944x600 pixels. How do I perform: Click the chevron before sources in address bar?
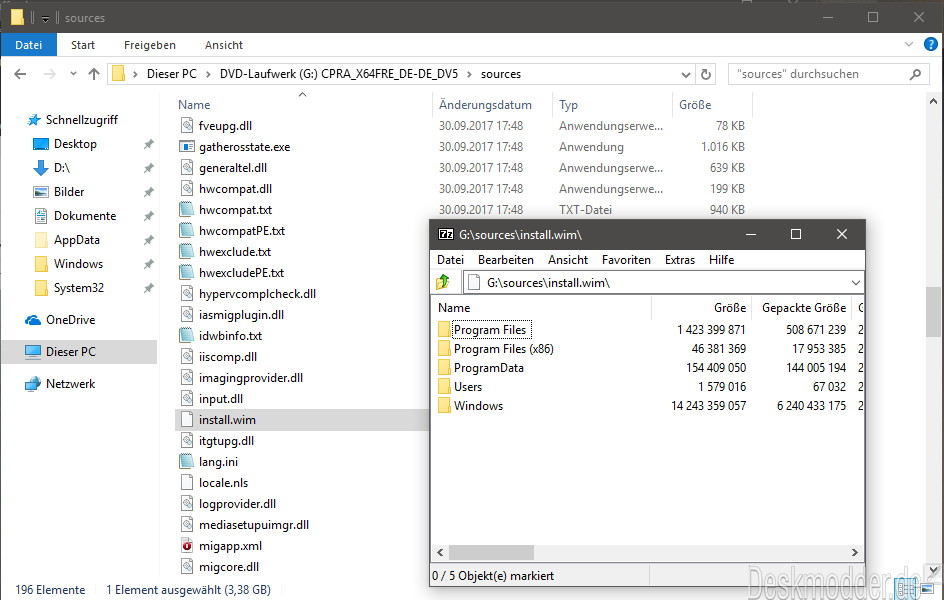click(469, 74)
